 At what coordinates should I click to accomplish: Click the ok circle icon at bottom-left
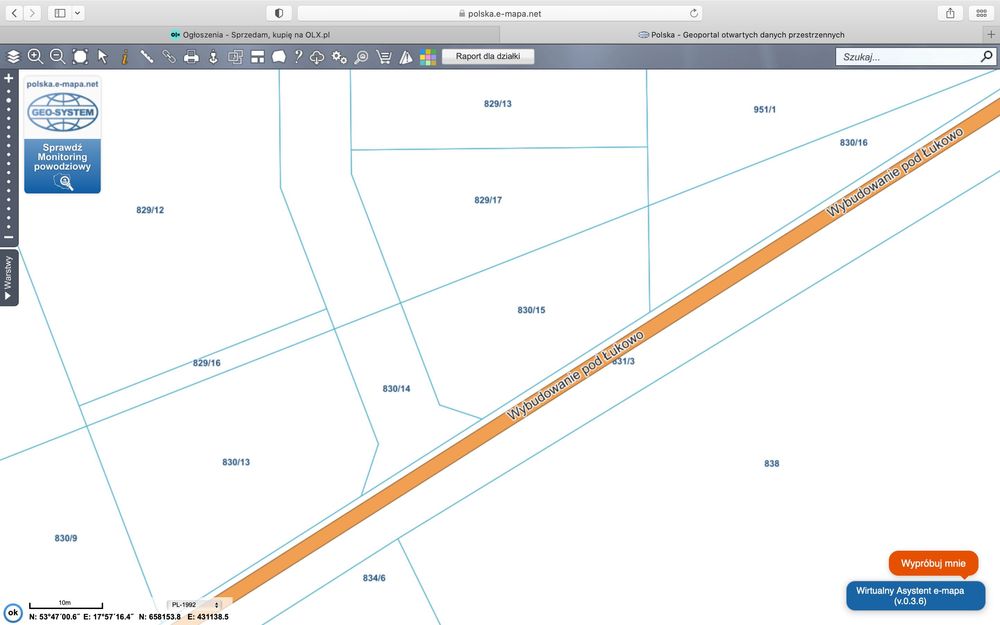13,613
